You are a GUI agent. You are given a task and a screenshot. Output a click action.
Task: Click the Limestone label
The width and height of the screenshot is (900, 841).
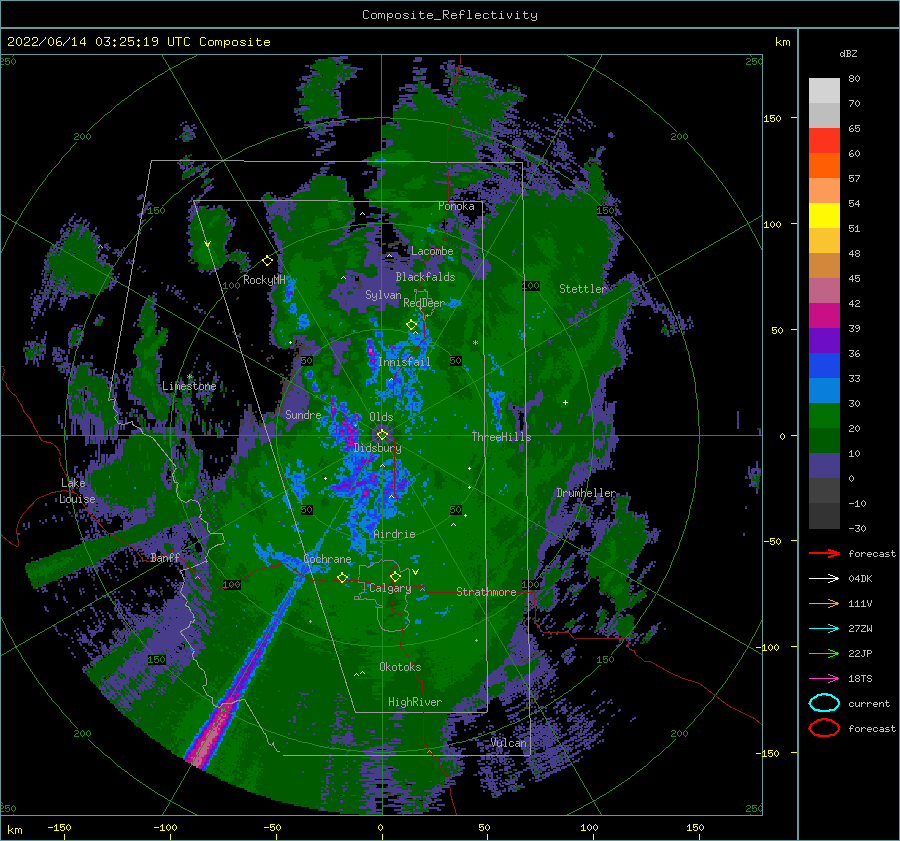(x=189, y=386)
